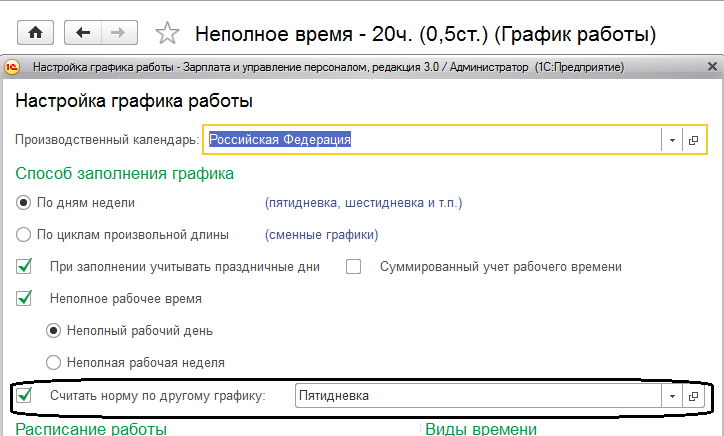
Task: Expand the production calendar dropdown
Action: [x=672, y=141]
